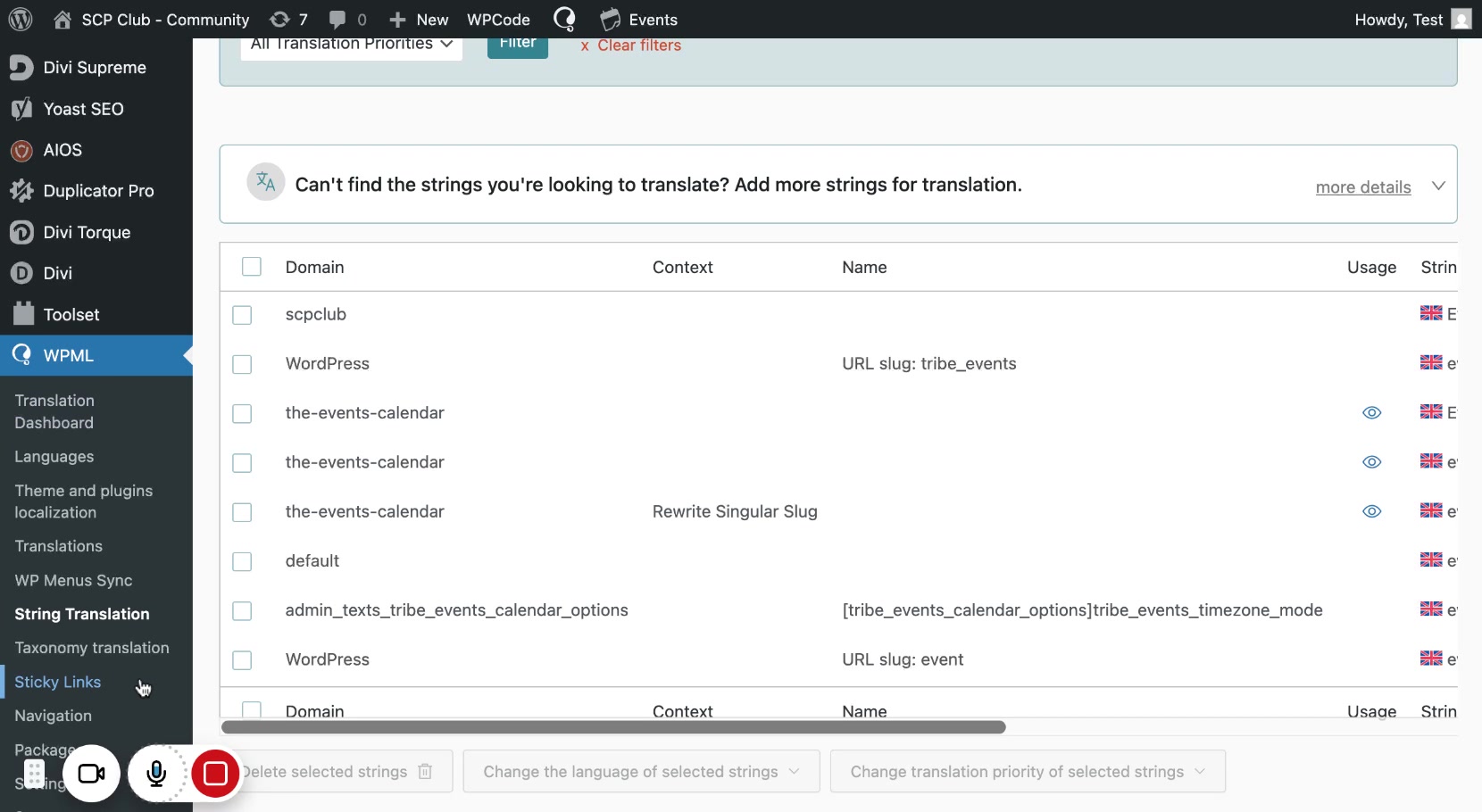Click the trash icon beside Delete selected strings
This screenshot has height=812, width=1482.
pyautogui.click(x=425, y=772)
